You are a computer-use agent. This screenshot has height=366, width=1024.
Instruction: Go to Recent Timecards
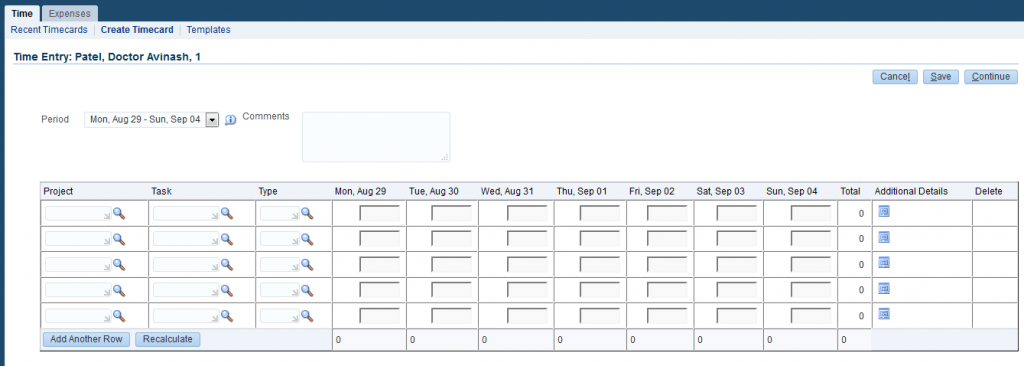[x=49, y=30]
